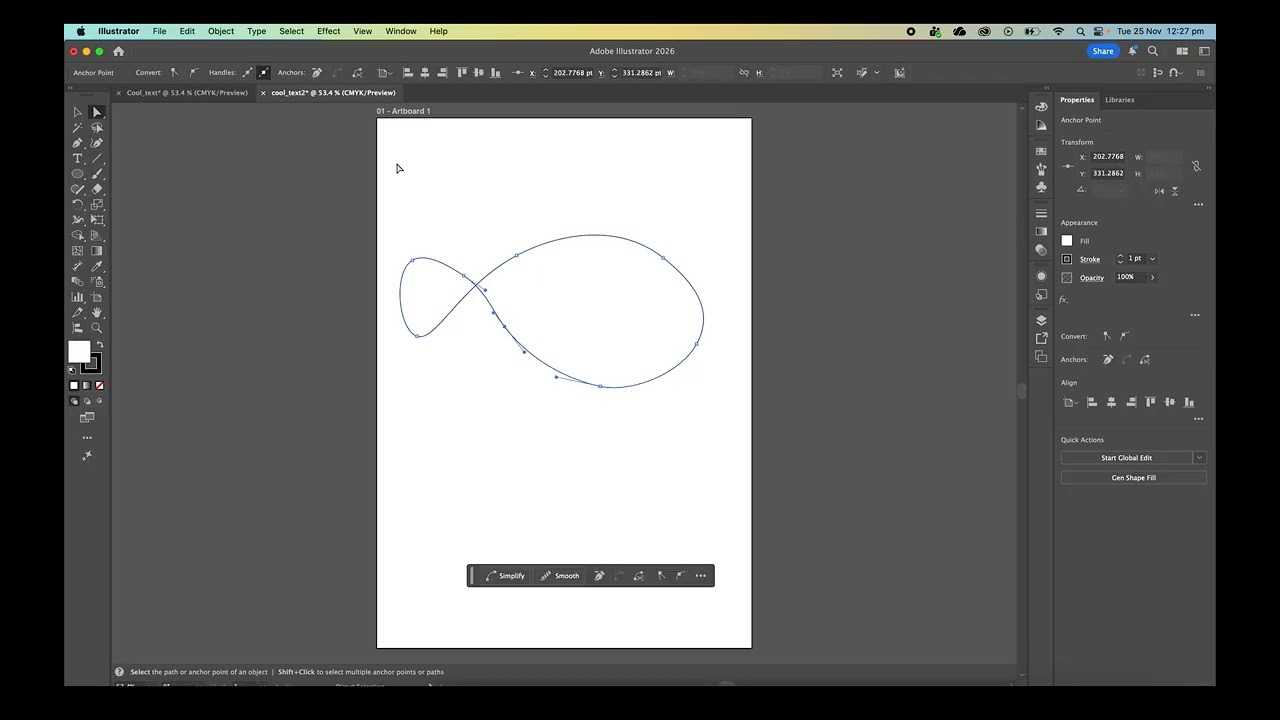
Task: Open Align To dropdown in Properties panel
Action: (x=1069, y=402)
